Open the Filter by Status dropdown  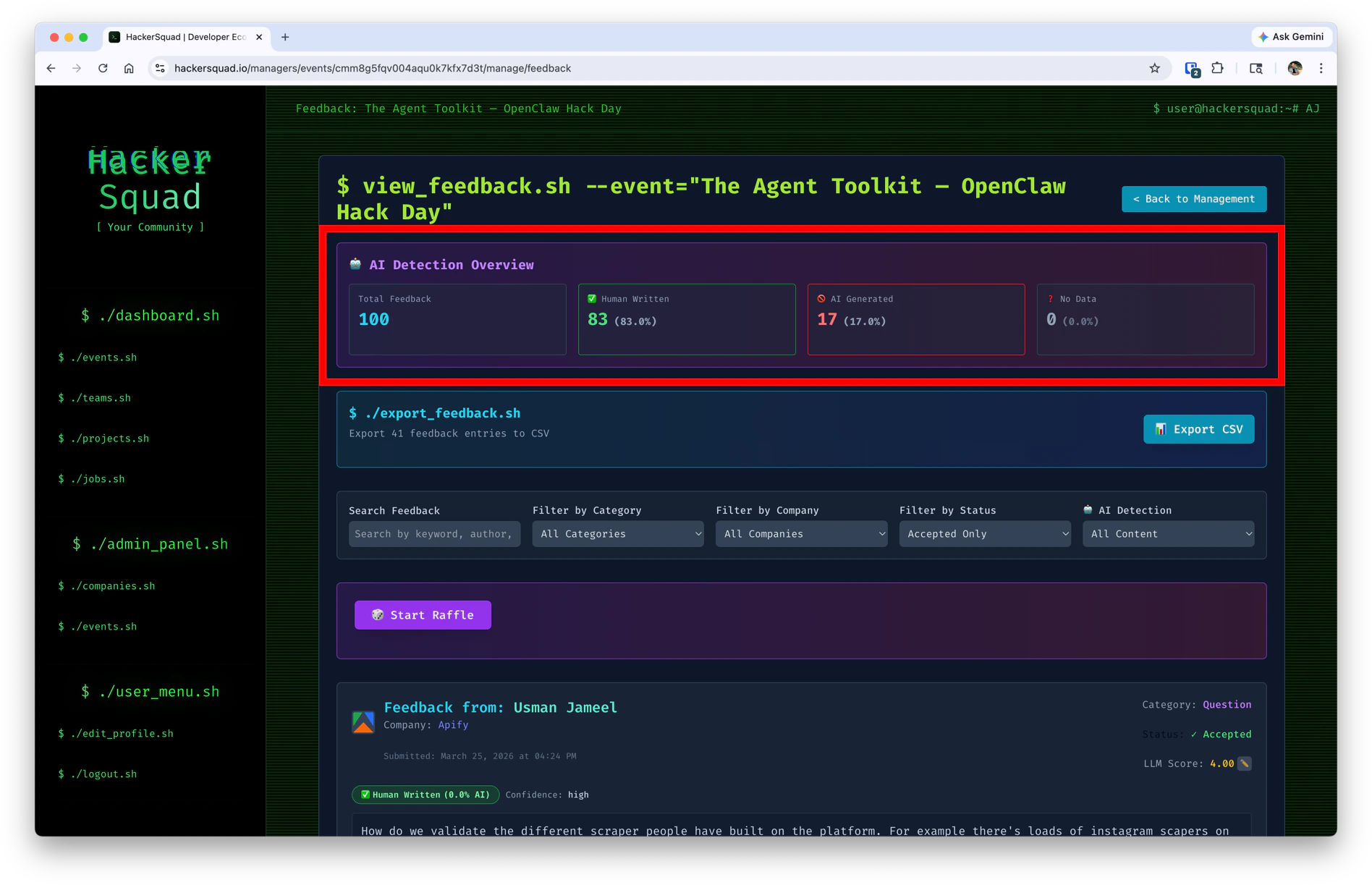click(x=985, y=534)
